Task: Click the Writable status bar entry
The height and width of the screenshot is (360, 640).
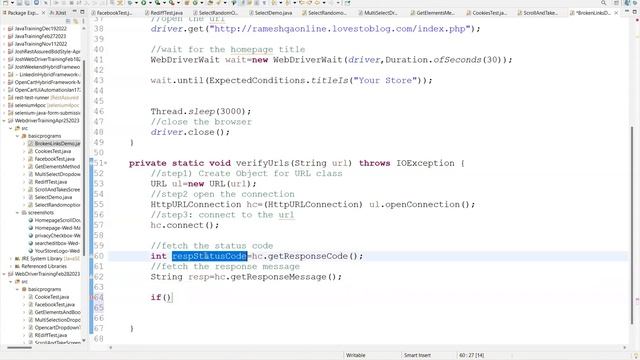Action: pos(356,356)
